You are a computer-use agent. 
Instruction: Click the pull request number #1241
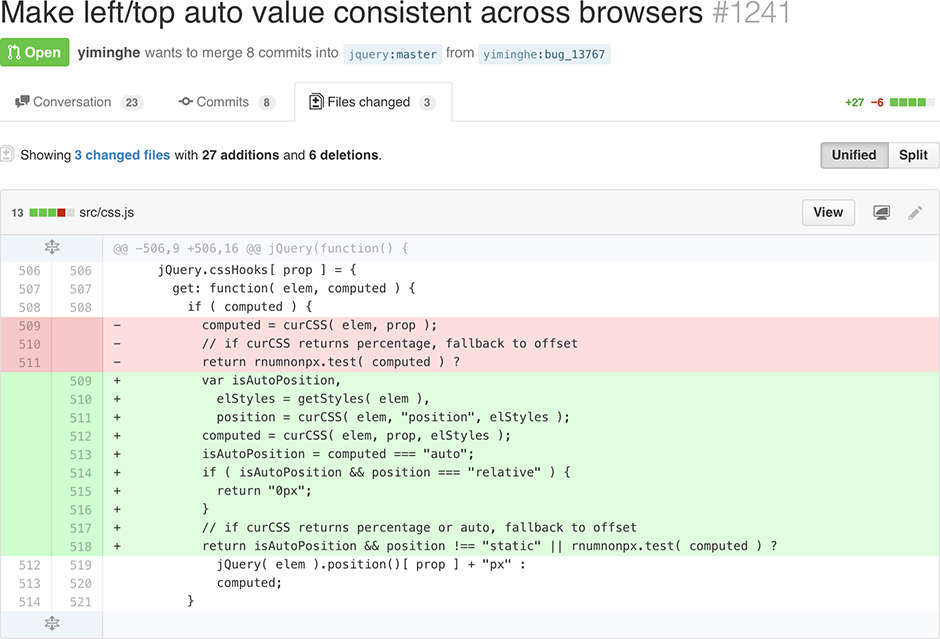point(752,13)
